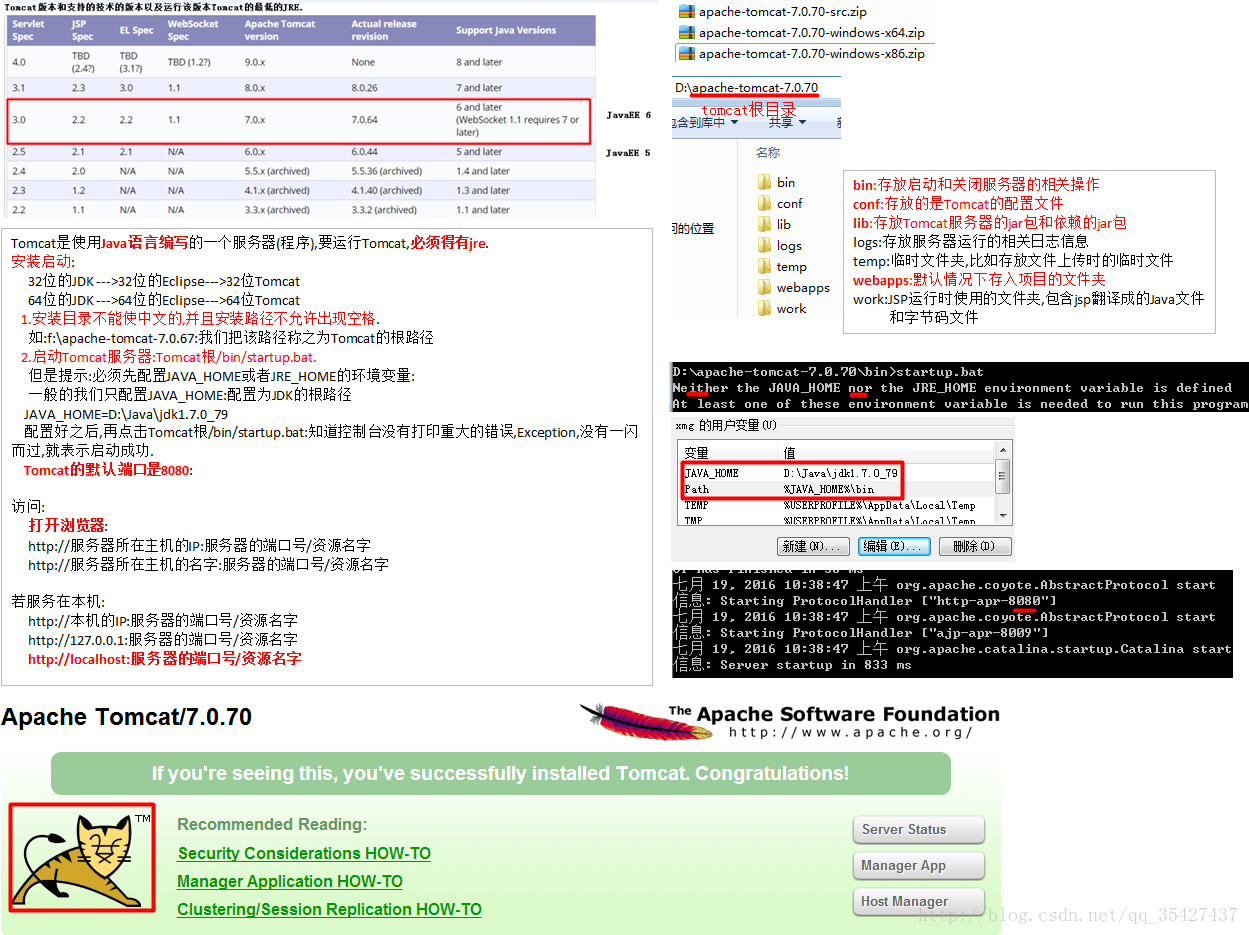
Task: Open the 共享 dropdown in Explorer toolbar
Action: point(787,122)
